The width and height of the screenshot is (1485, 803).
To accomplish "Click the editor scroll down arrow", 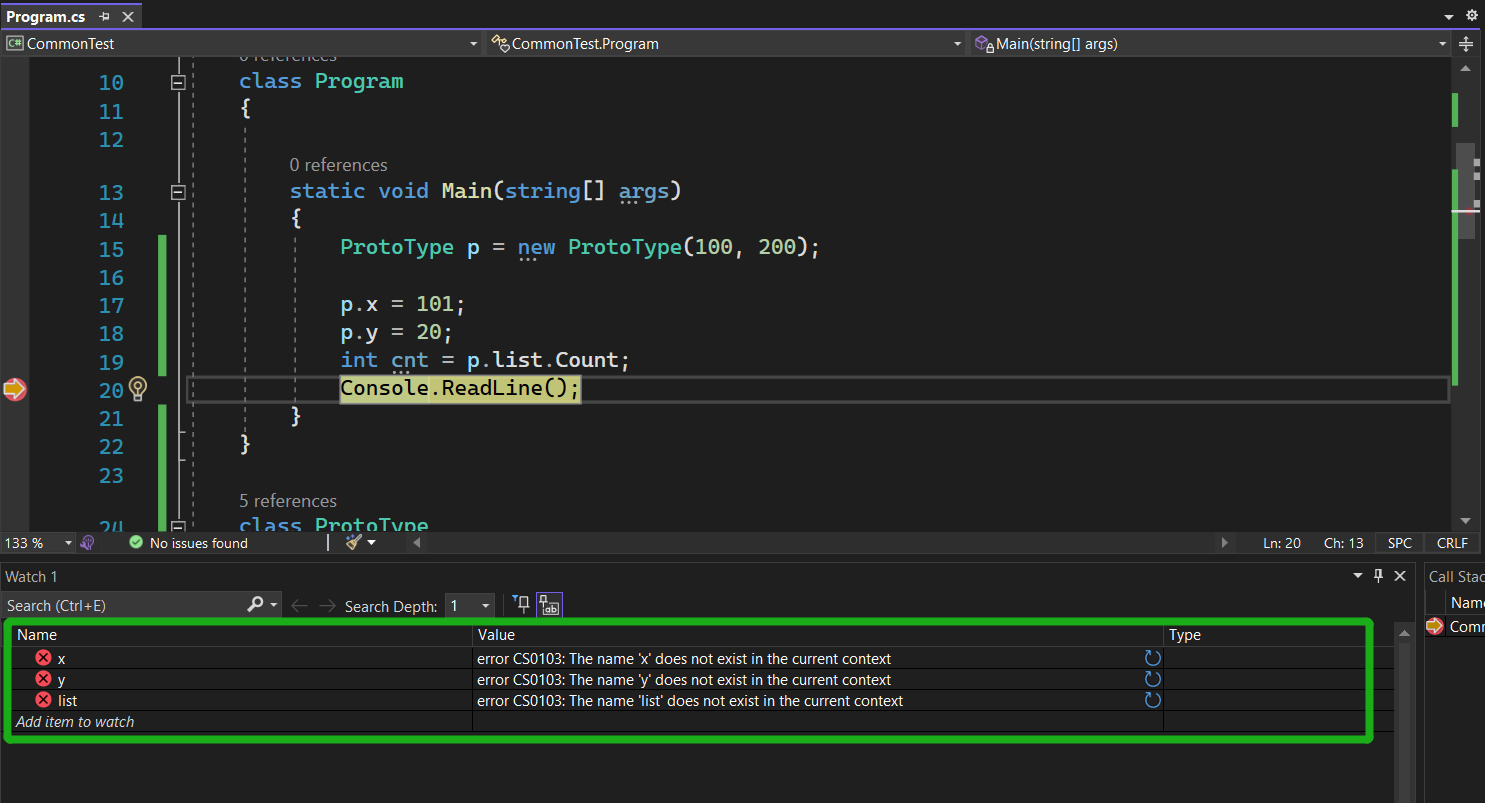I will tap(1466, 521).
